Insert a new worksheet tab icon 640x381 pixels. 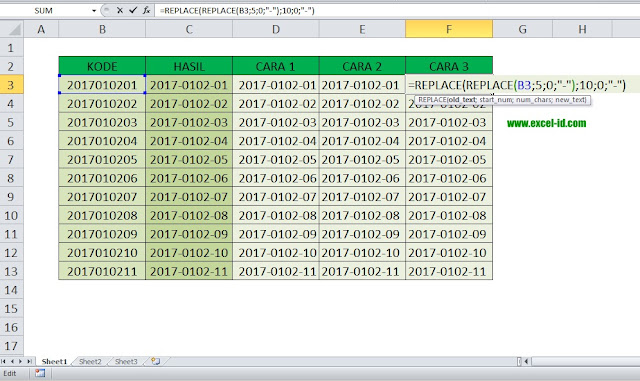point(156,361)
